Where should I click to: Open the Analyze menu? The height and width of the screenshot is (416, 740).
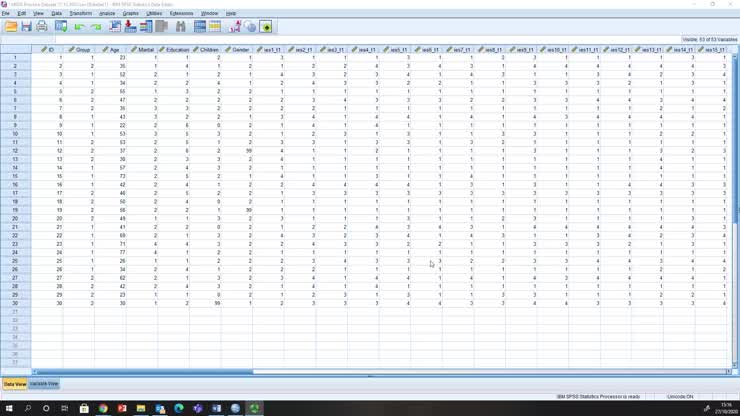click(x=107, y=13)
